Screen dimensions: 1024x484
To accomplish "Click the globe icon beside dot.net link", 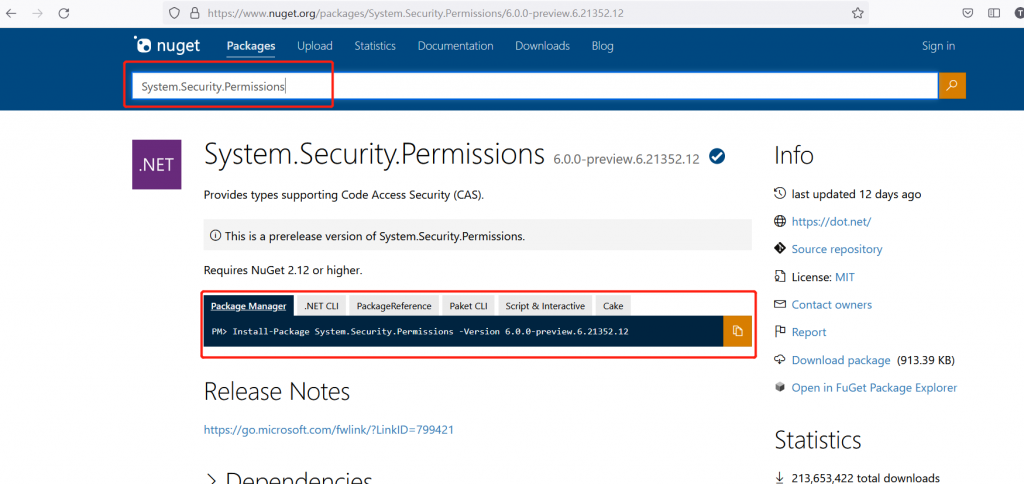I will [x=780, y=221].
